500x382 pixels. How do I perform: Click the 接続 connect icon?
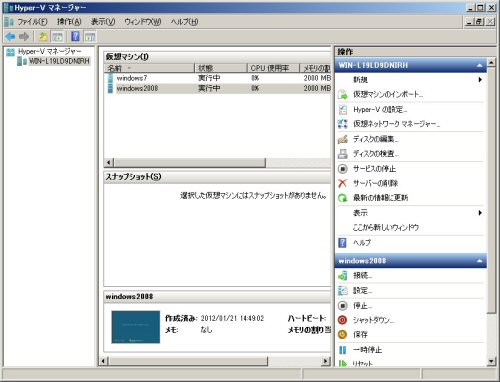pos(343,276)
